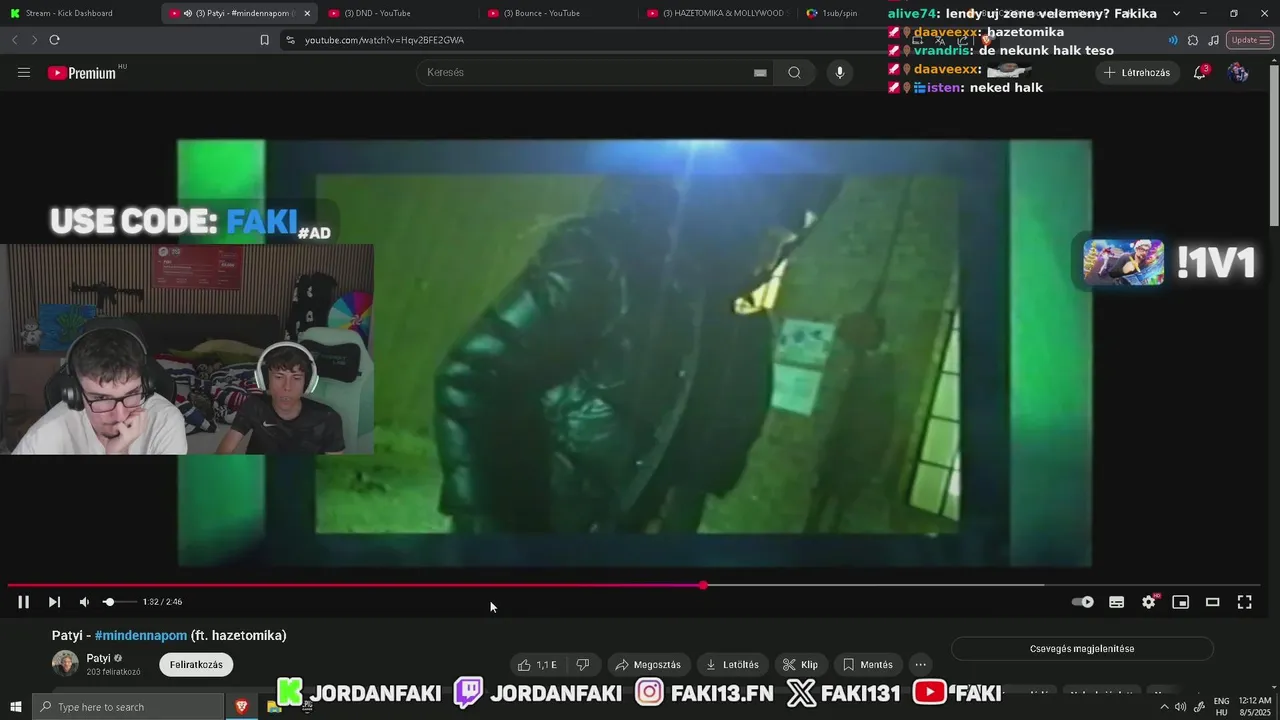Open the Patyi channel name link
Screen dimensions: 1280x720
(99, 658)
